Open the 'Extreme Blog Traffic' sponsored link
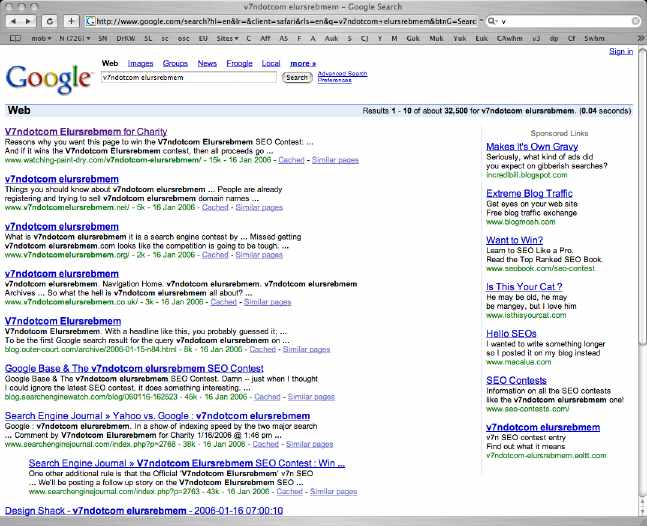 point(529,193)
